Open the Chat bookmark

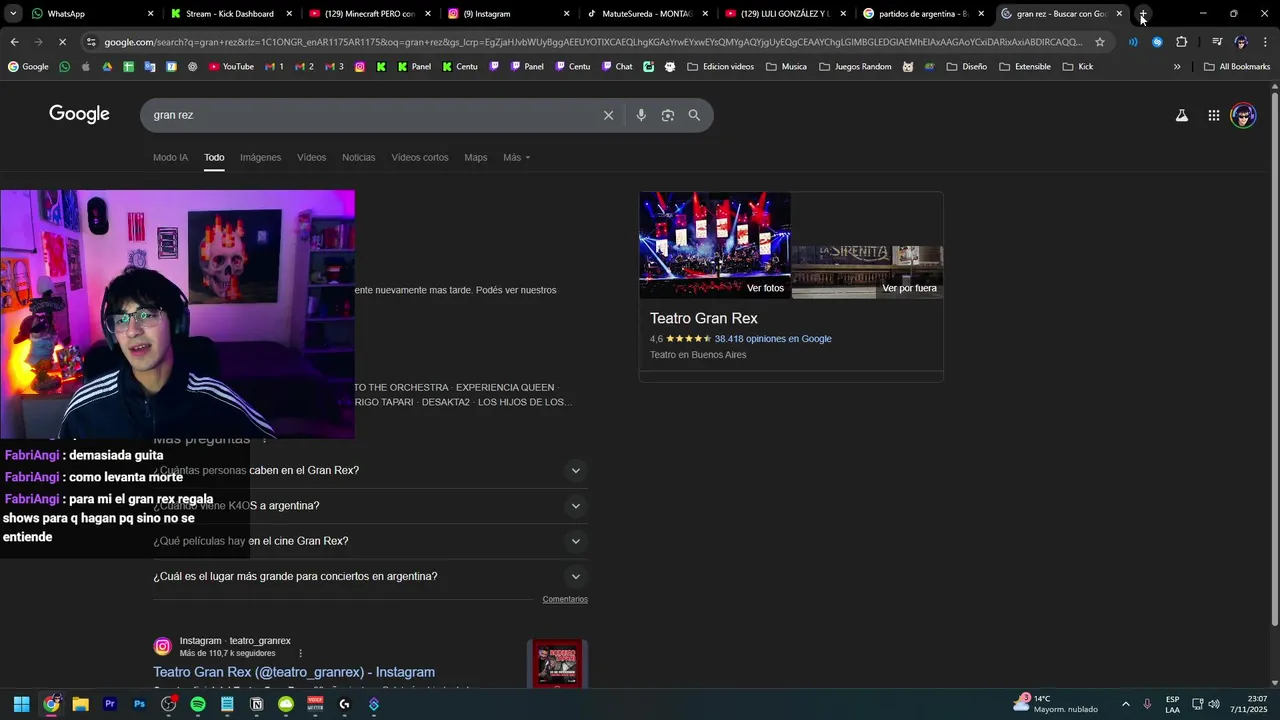pyautogui.click(x=617, y=67)
